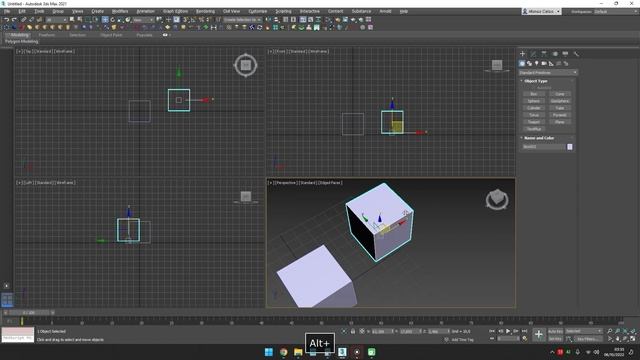The image size is (640, 360).
Task: Click the Pan View hand icon
Action: coord(618,339)
